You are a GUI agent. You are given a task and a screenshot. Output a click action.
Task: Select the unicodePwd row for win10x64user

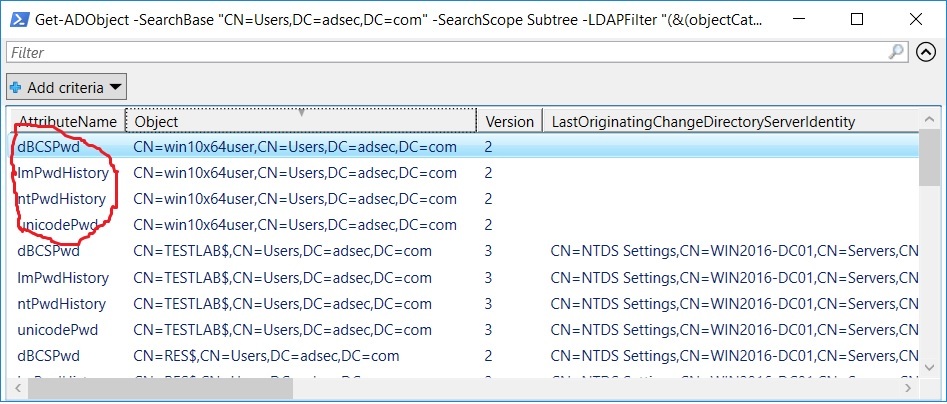(295, 225)
